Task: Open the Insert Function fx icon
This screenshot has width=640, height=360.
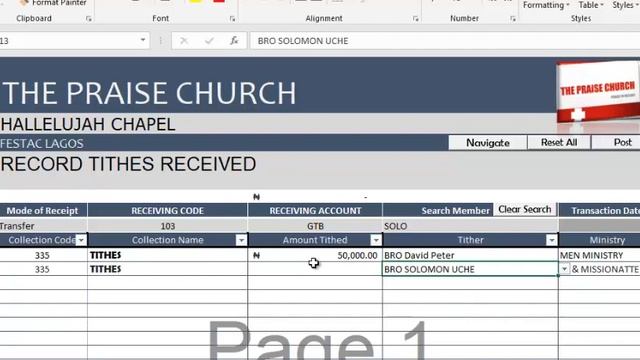Action: [x=234, y=41]
